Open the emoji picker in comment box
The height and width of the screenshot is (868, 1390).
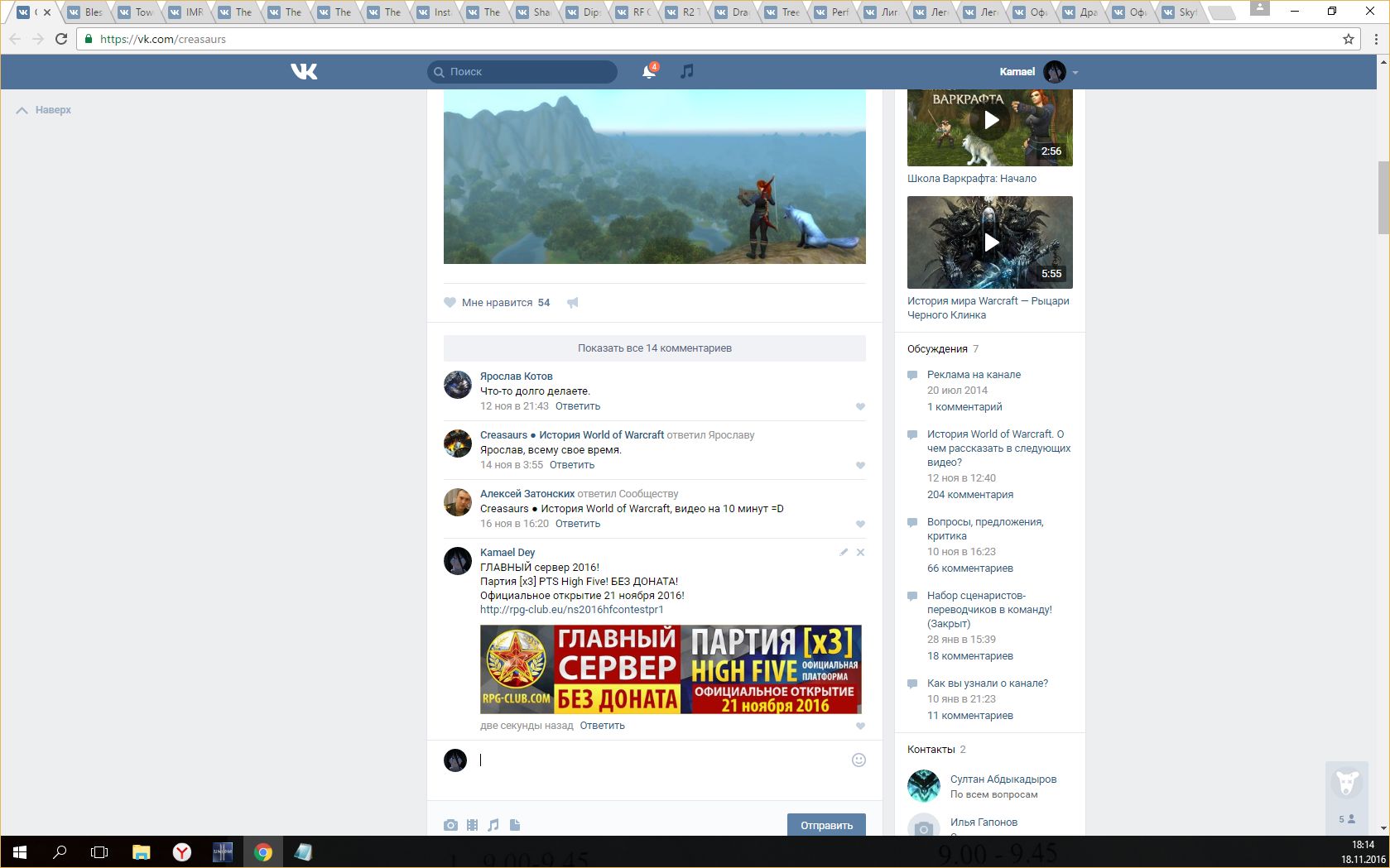[859, 760]
